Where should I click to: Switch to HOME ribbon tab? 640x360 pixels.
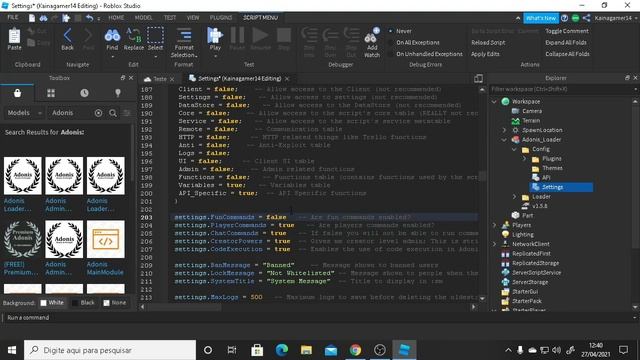pyautogui.click(x=116, y=18)
